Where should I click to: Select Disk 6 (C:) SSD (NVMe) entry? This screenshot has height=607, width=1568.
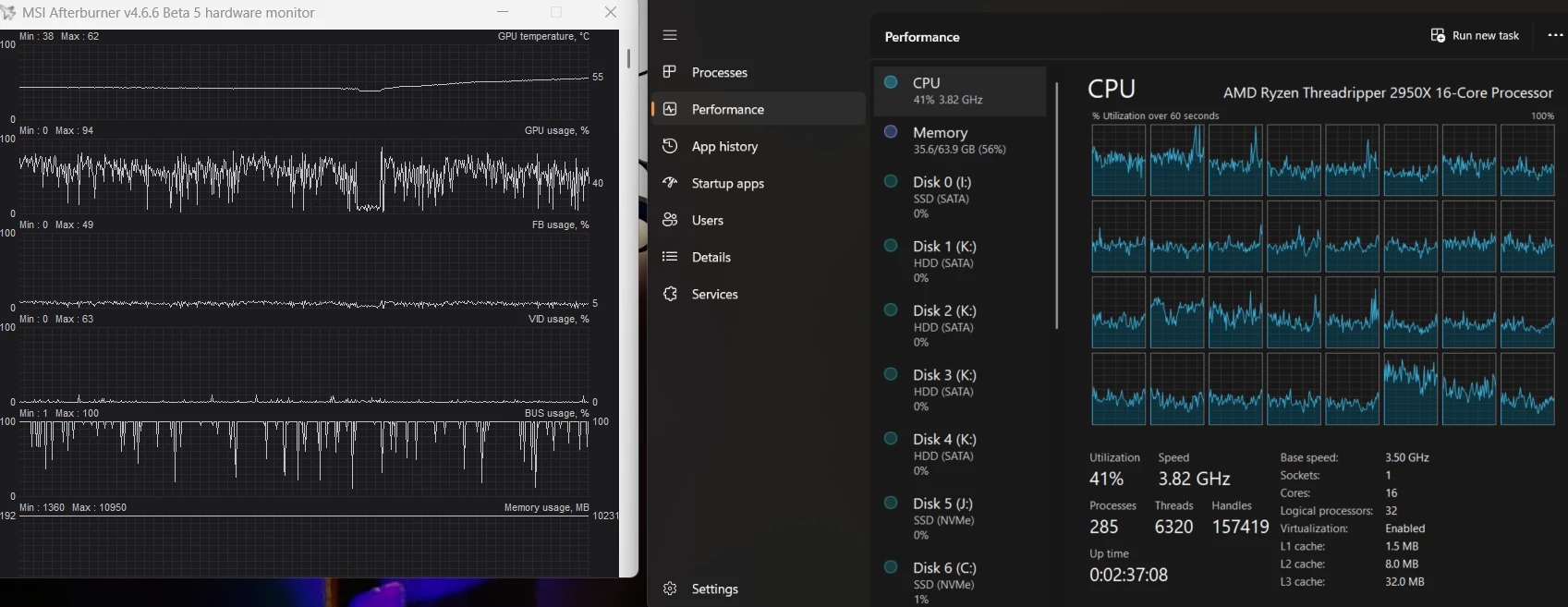point(960,582)
